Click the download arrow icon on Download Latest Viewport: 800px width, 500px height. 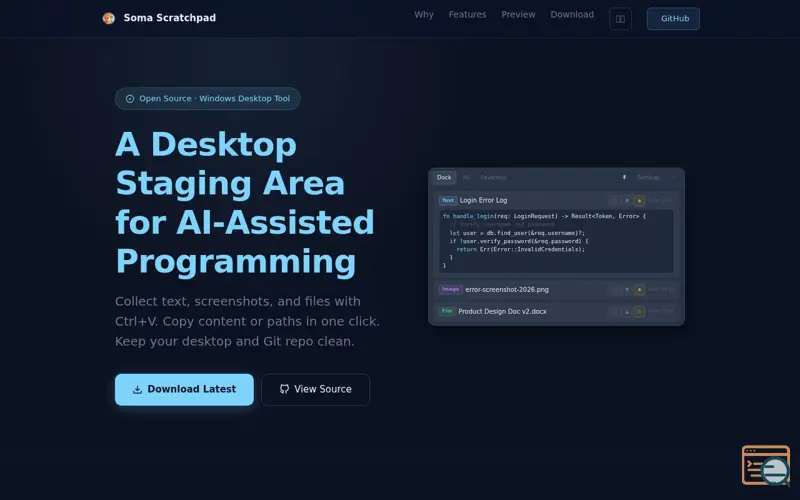pos(137,390)
